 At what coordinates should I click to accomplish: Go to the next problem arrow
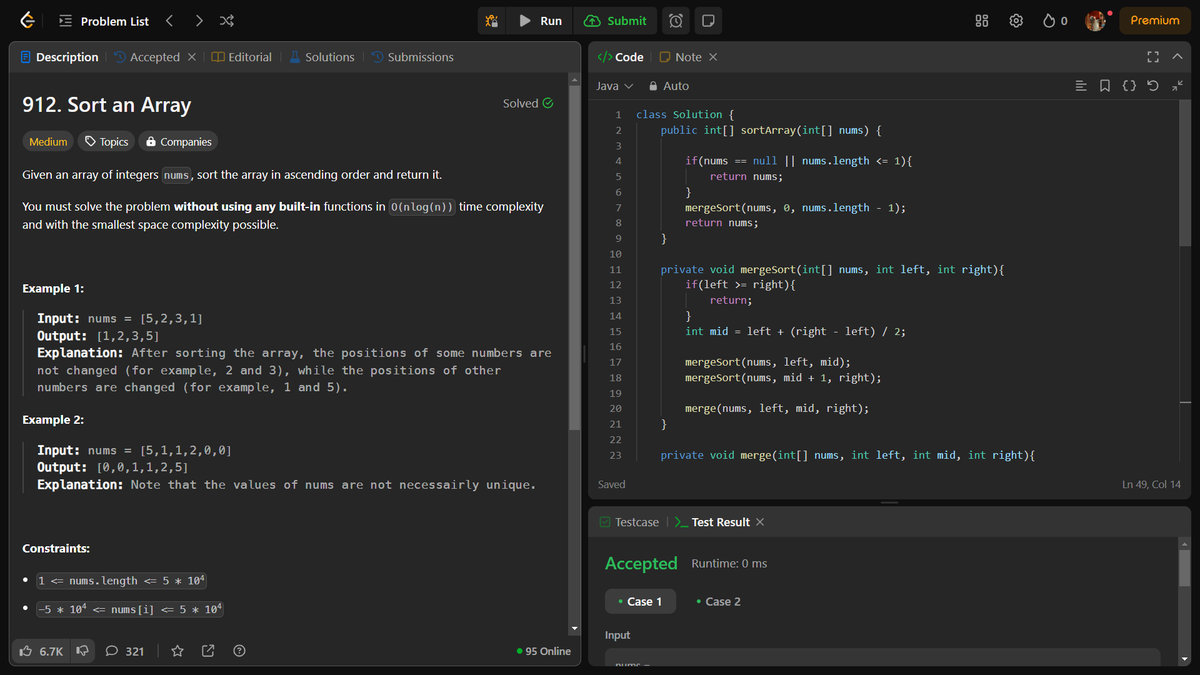199,21
